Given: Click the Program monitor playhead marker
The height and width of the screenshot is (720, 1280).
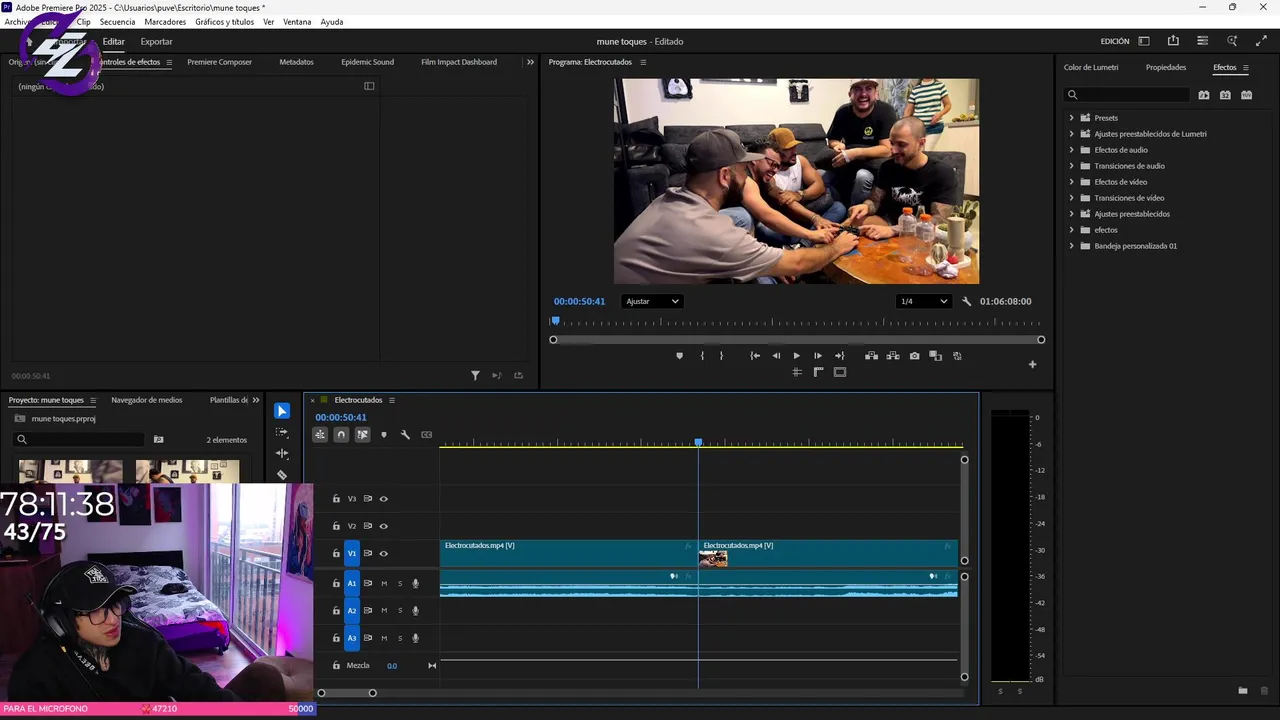Looking at the screenshot, I should click(x=555, y=321).
